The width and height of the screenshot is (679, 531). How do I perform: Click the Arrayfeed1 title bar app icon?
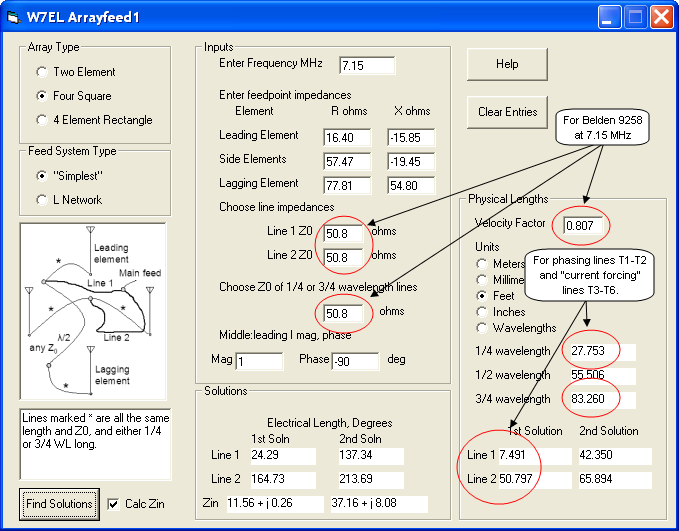point(15,16)
